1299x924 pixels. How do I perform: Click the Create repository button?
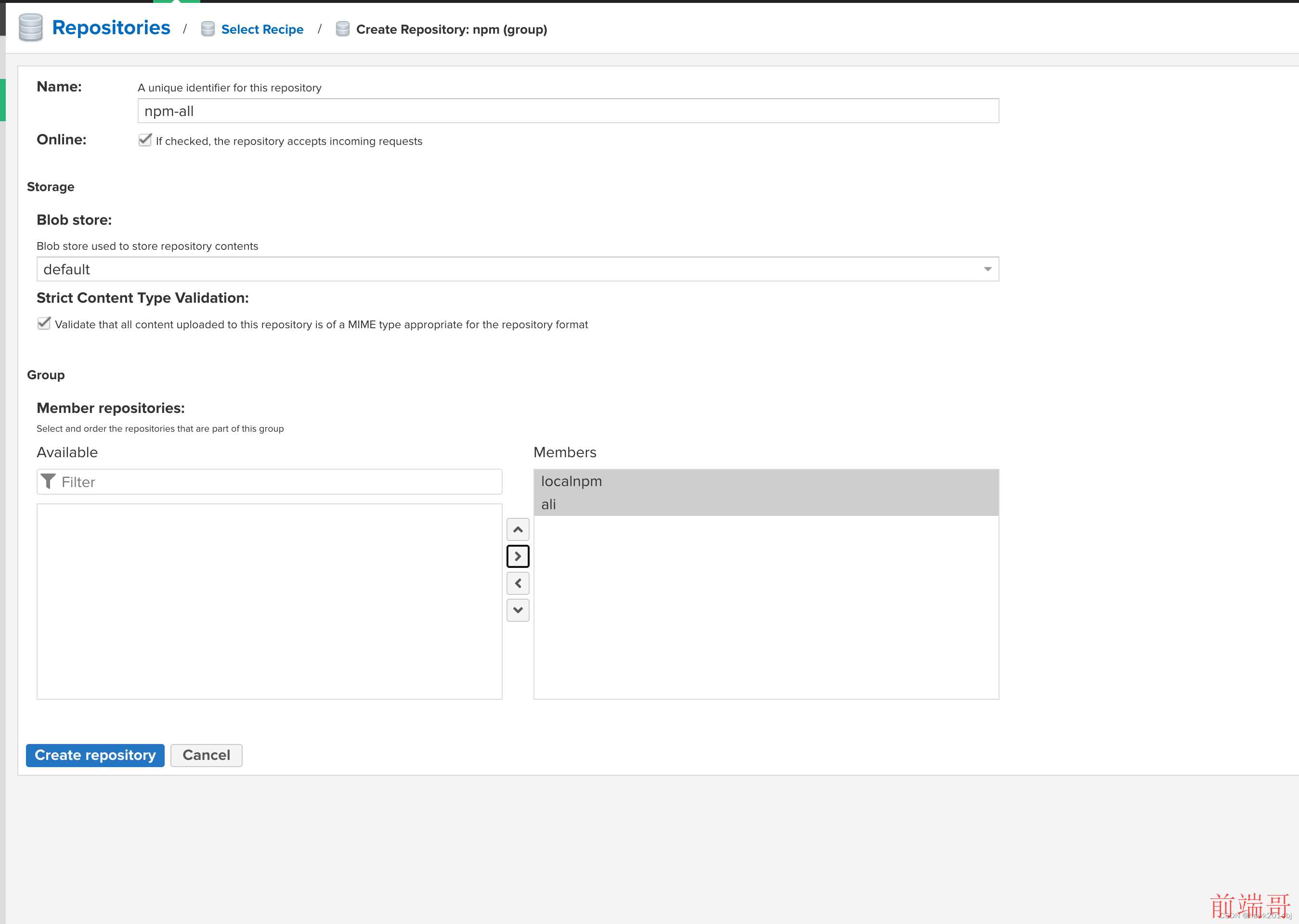tap(95, 756)
